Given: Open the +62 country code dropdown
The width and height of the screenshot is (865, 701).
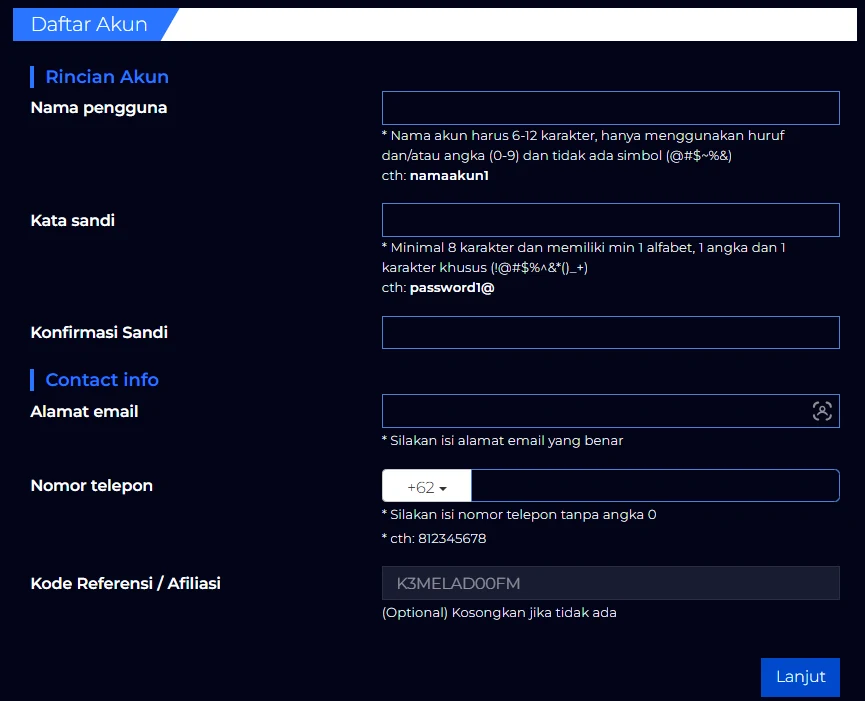Looking at the screenshot, I should [426, 487].
